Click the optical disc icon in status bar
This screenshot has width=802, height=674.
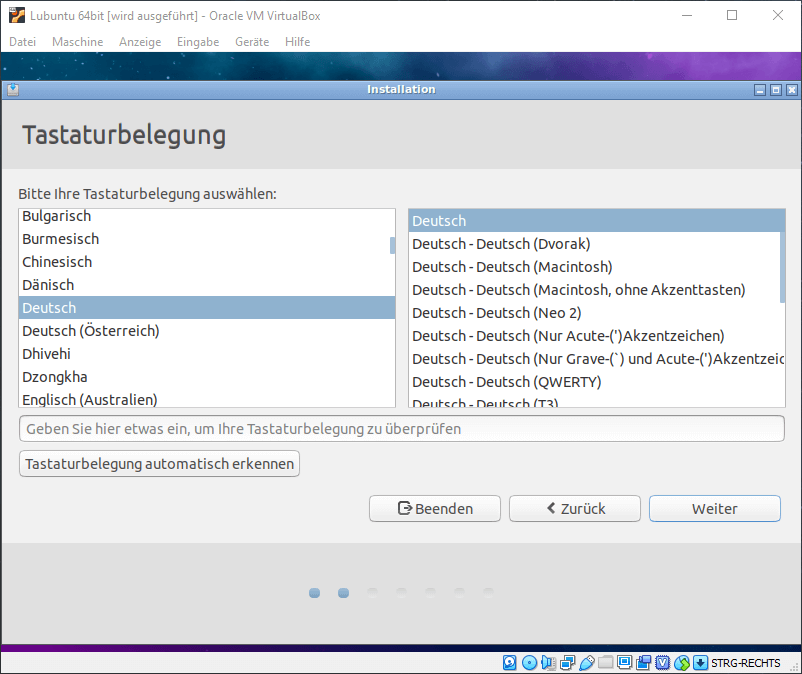(529, 663)
